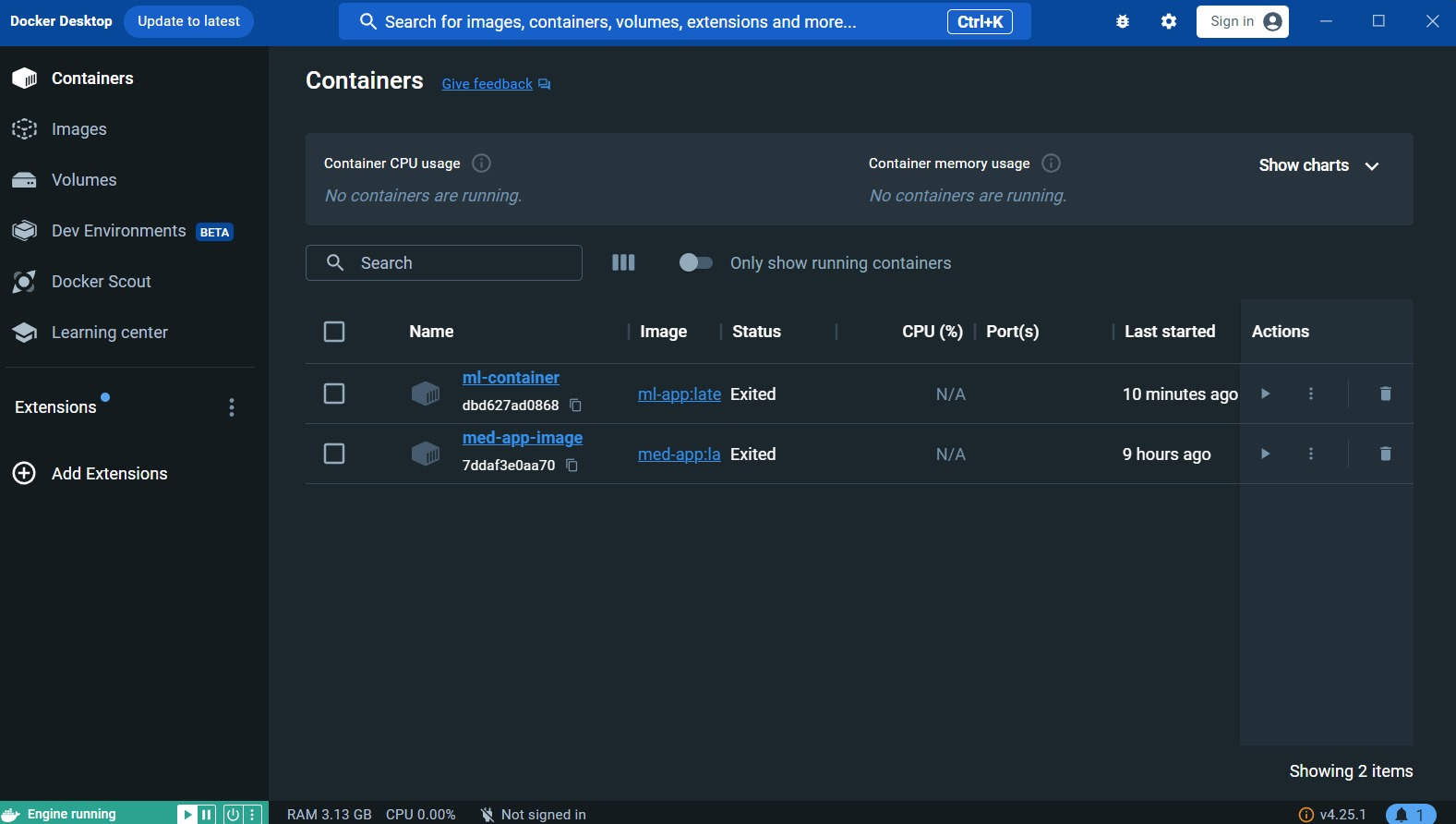
Task: Delete the med-app-image container
Action: pos(1385,454)
